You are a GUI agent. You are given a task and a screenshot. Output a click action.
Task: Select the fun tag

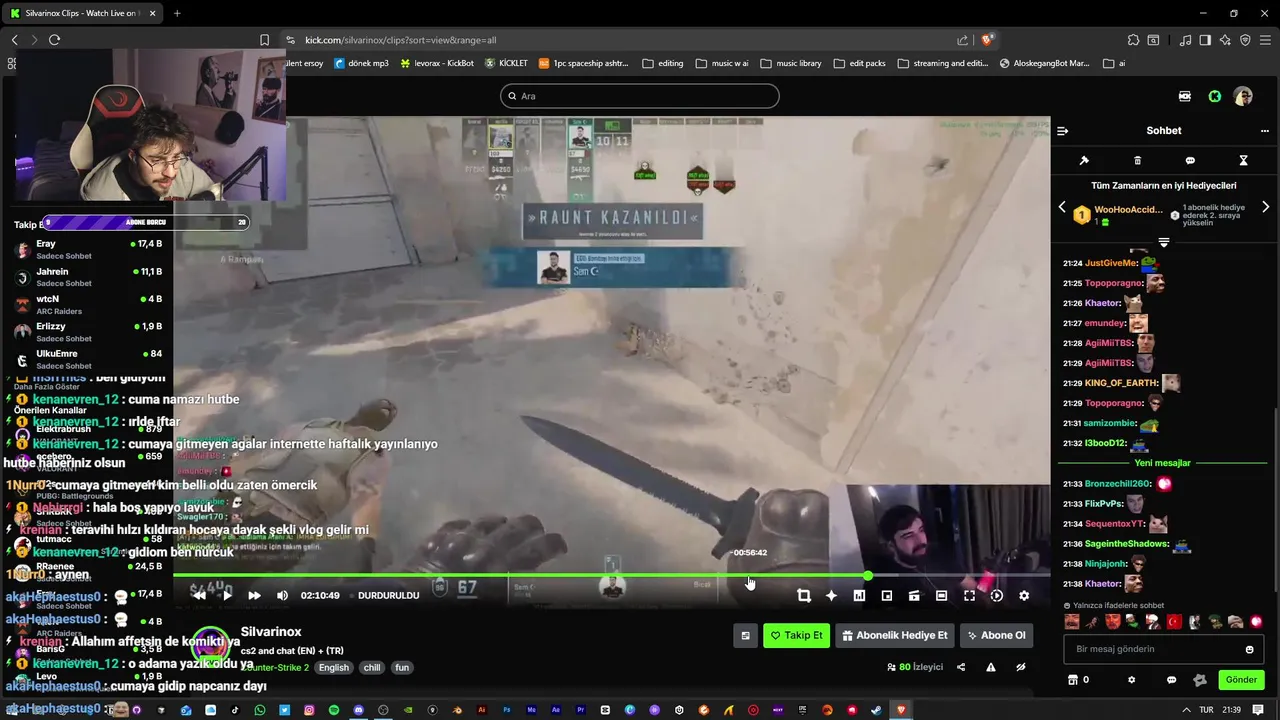tap(402, 667)
